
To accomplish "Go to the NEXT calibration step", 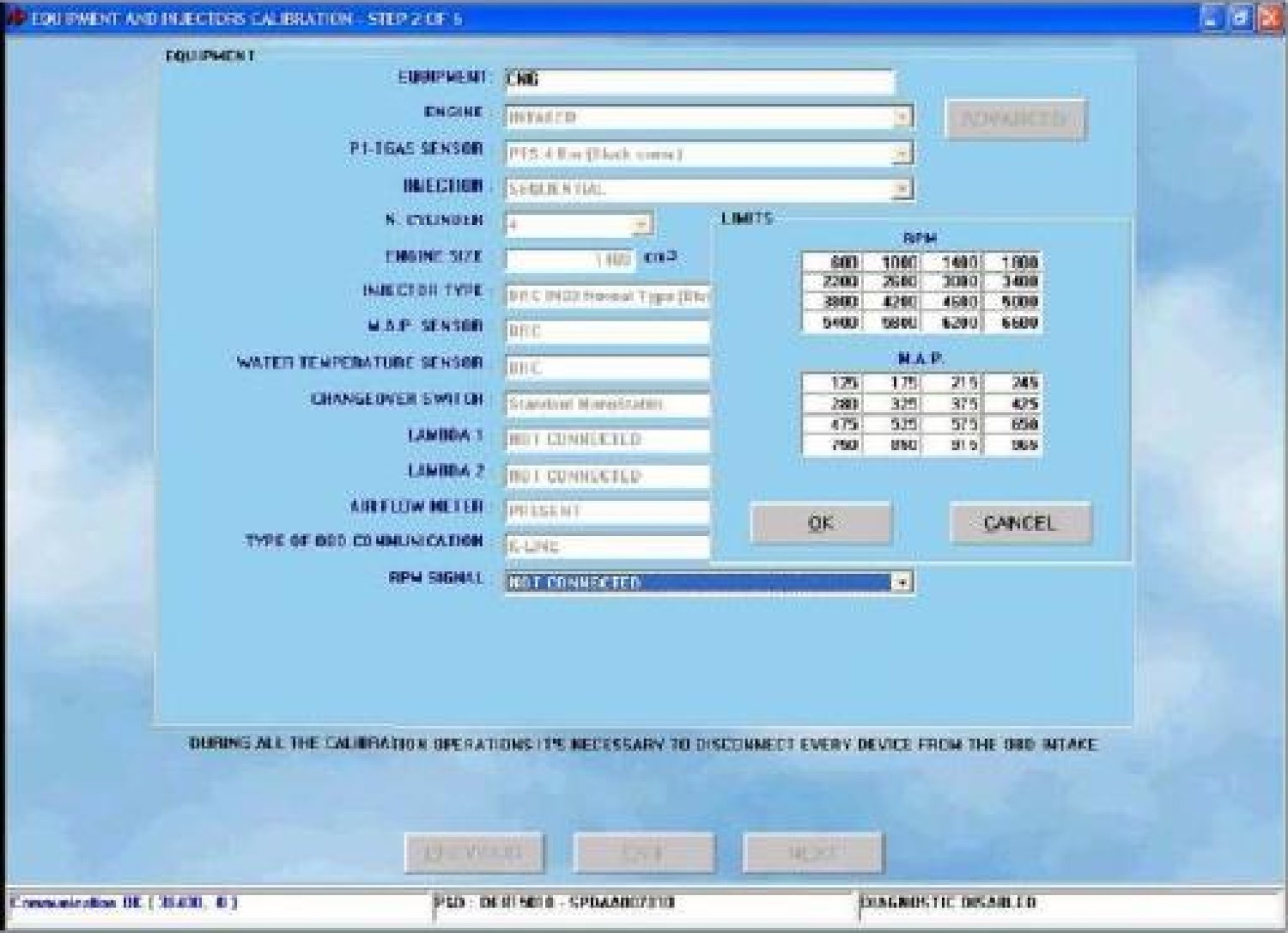I will pyautogui.click(x=812, y=852).
